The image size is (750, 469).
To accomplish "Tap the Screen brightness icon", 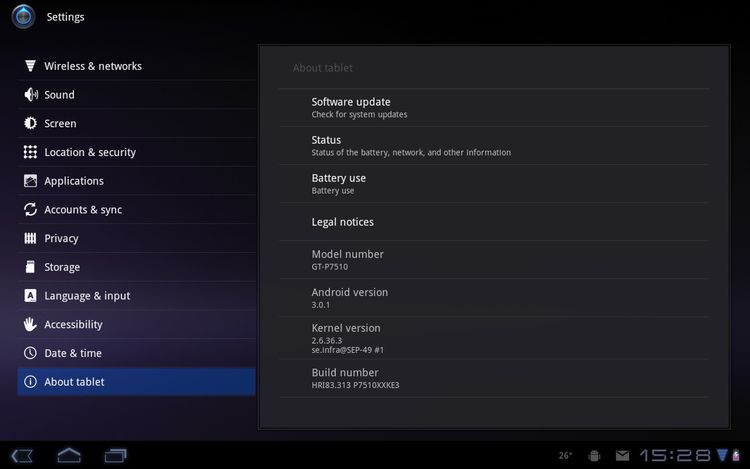I will pos(30,124).
